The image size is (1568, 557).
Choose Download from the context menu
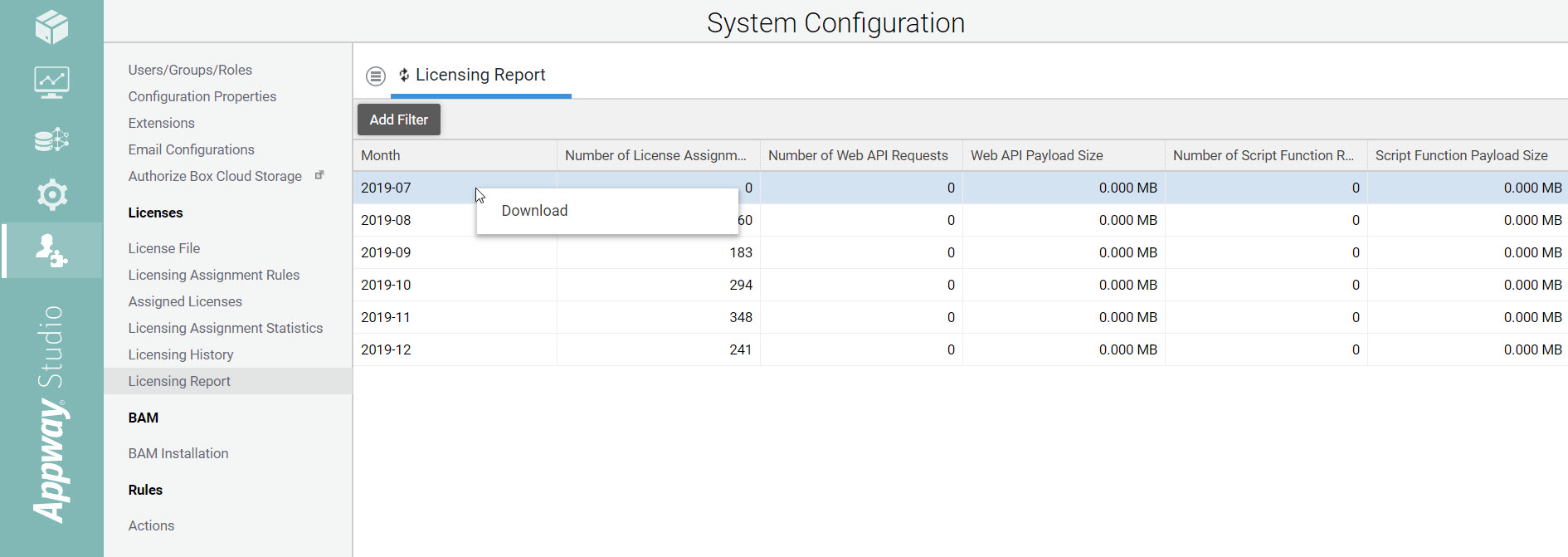[x=534, y=211]
